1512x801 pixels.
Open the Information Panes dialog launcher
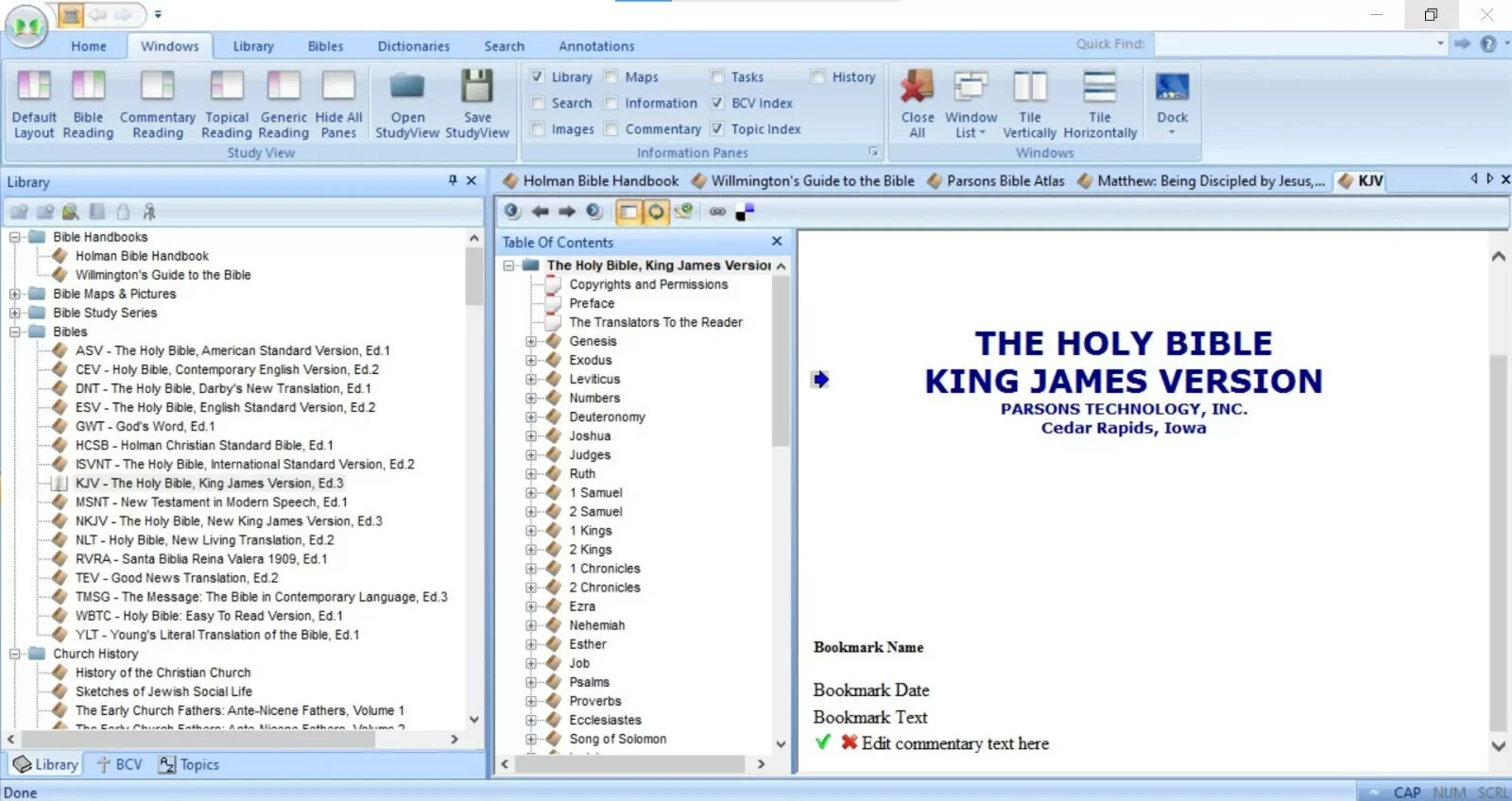click(873, 151)
